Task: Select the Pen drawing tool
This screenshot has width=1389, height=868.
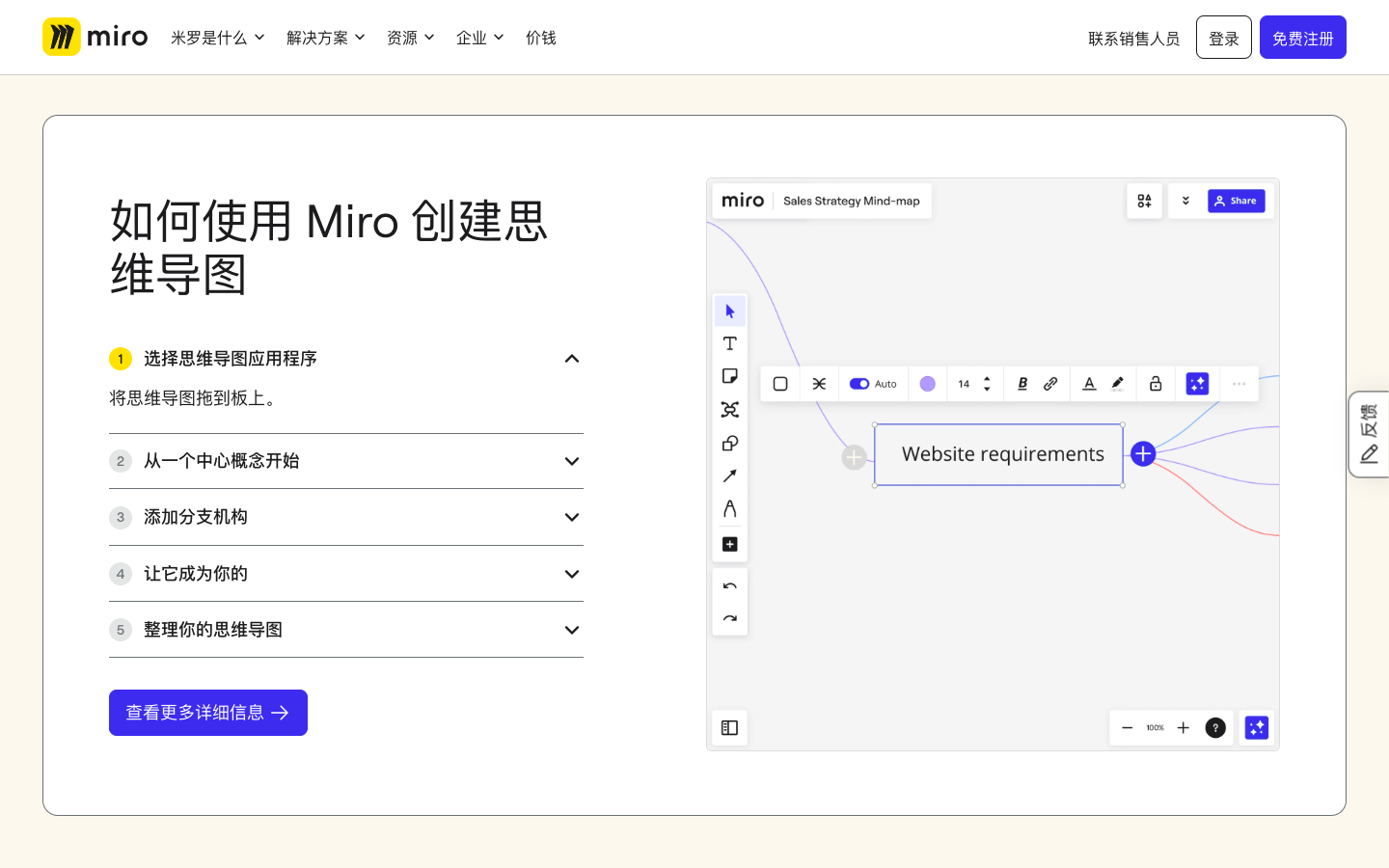Action: (729, 508)
